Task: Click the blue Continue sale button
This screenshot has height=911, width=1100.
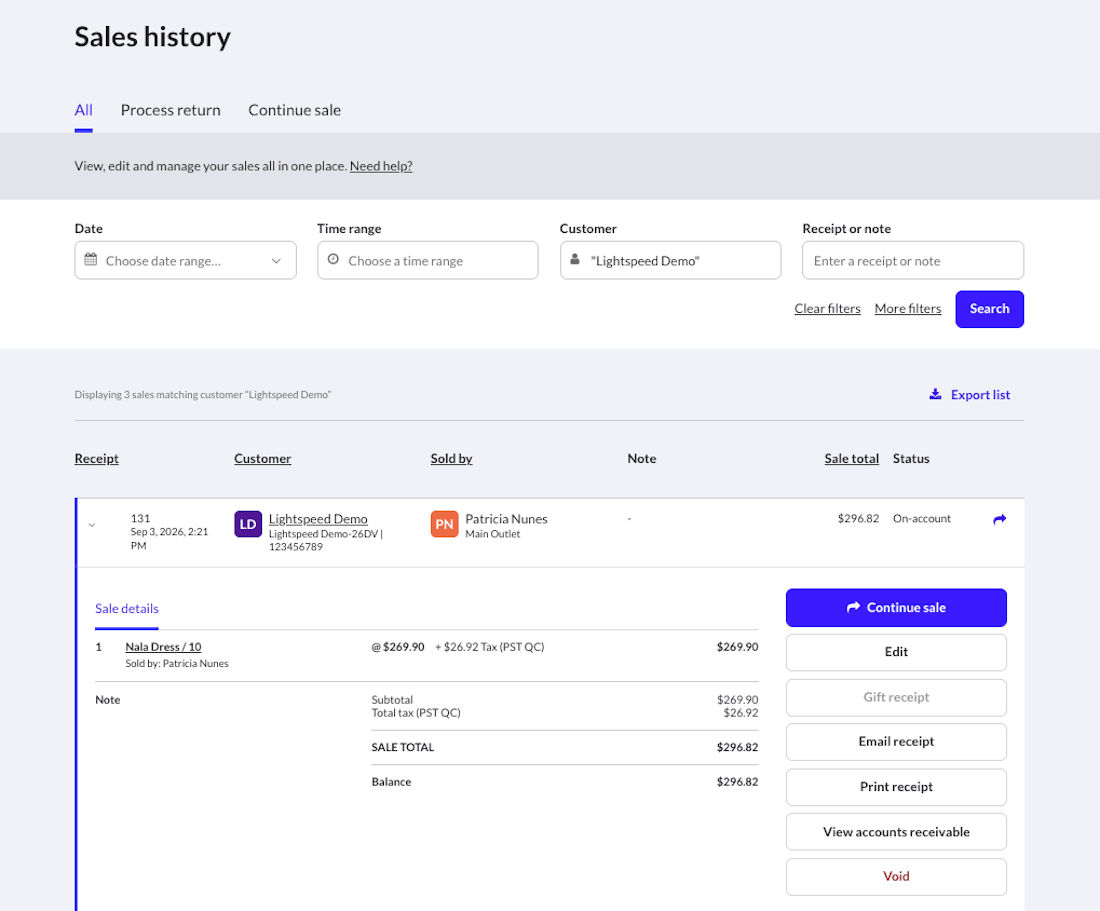Action: [896, 607]
